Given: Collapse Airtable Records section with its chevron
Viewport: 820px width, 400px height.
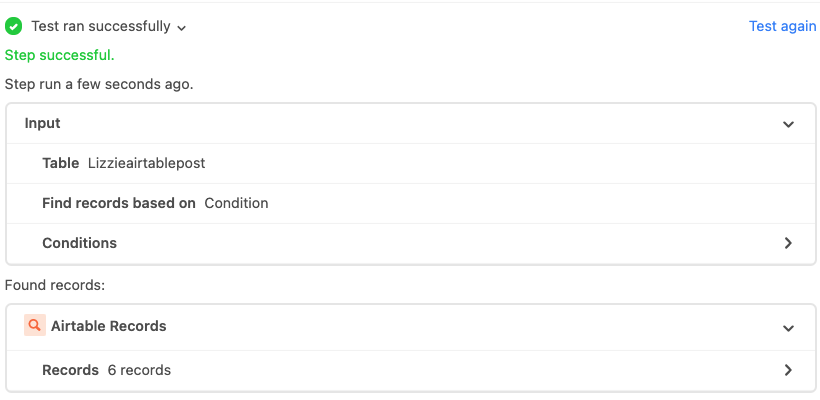Looking at the screenshot, I should tap(788, 328).
